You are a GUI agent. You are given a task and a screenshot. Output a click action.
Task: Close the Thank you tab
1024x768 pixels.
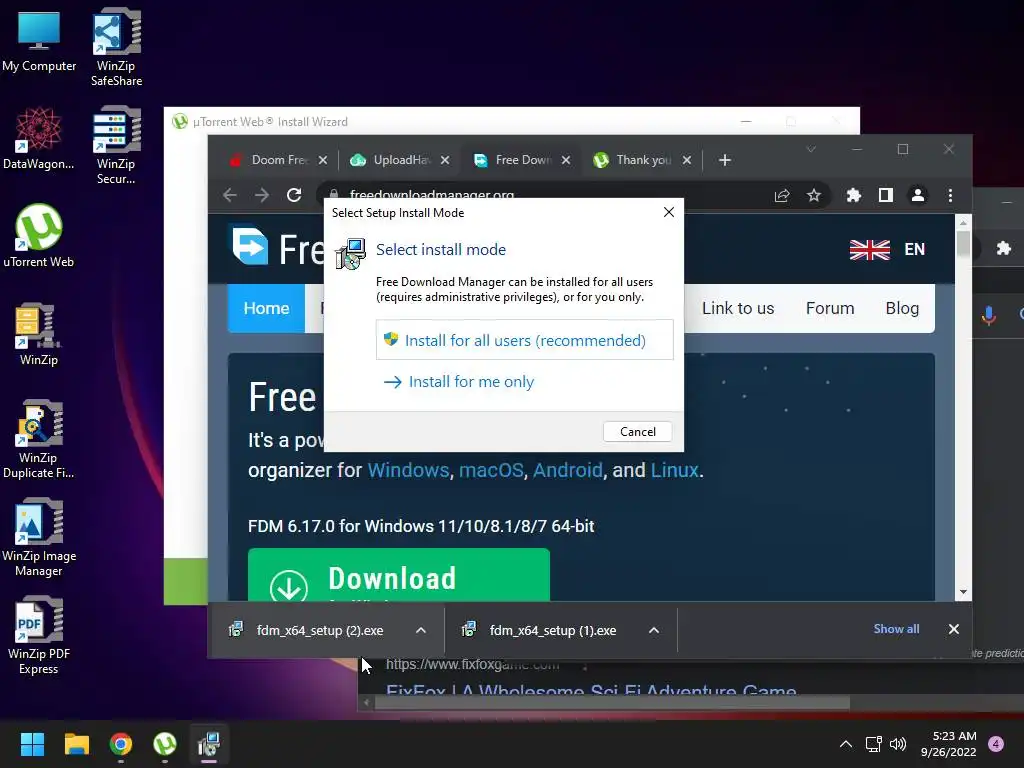687,160
